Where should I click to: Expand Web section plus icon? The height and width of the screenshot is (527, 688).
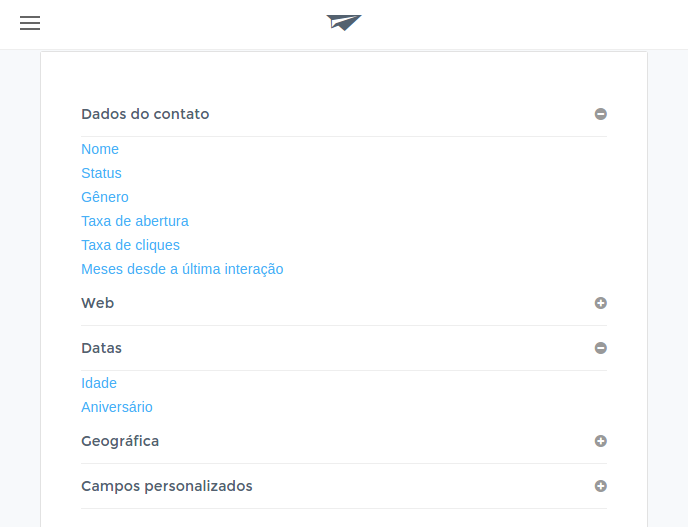601,303
